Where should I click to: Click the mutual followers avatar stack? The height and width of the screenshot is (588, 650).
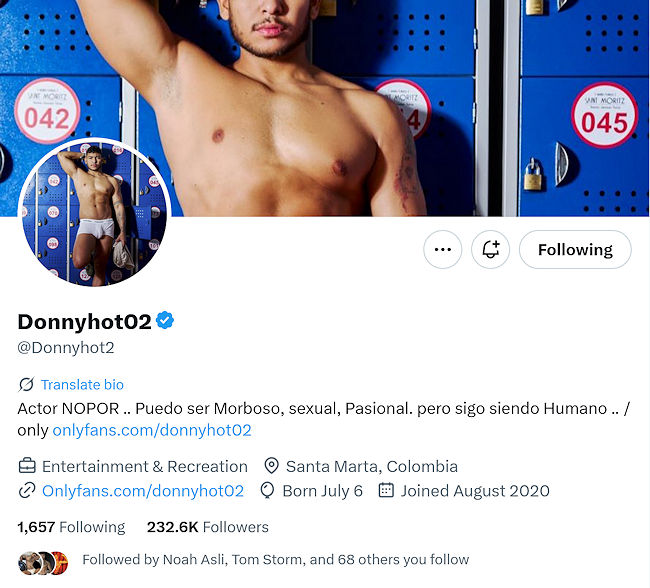43,563
